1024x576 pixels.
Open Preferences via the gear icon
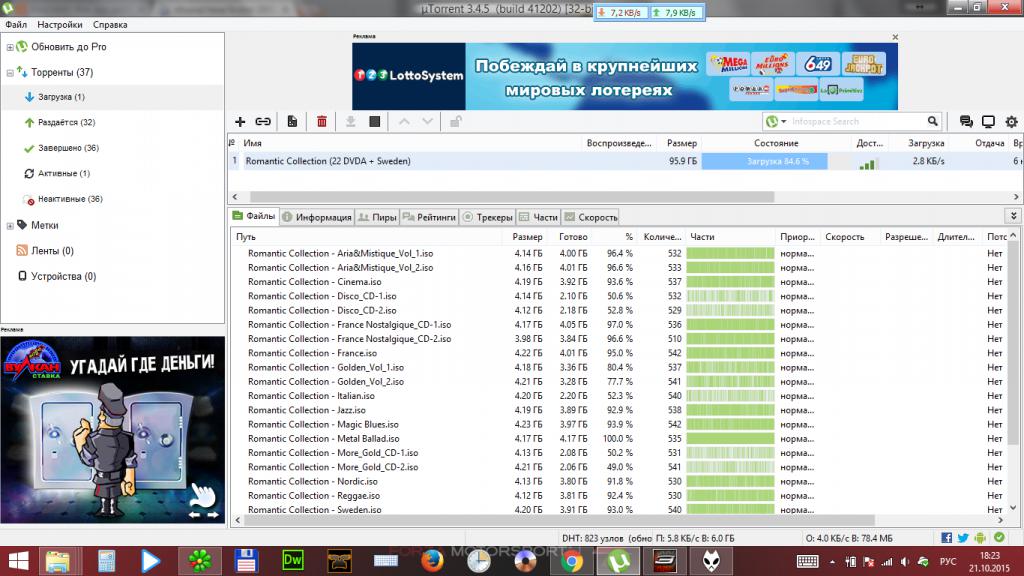click(1011, 121)
